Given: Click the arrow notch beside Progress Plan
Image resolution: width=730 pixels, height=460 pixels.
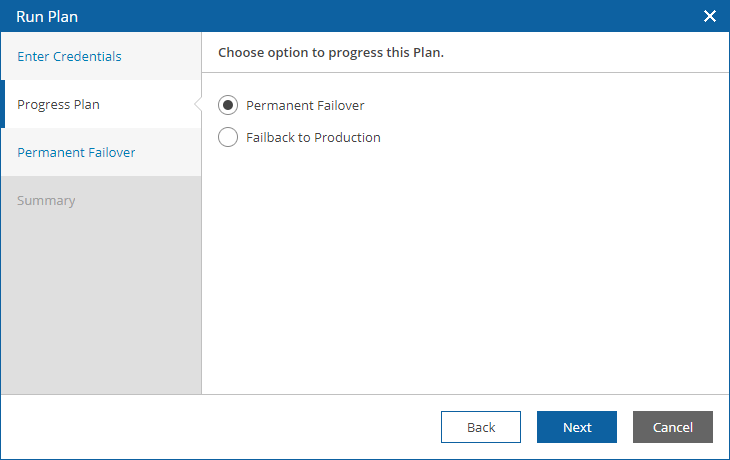Looking at the screenshot, I should (198, 104).
